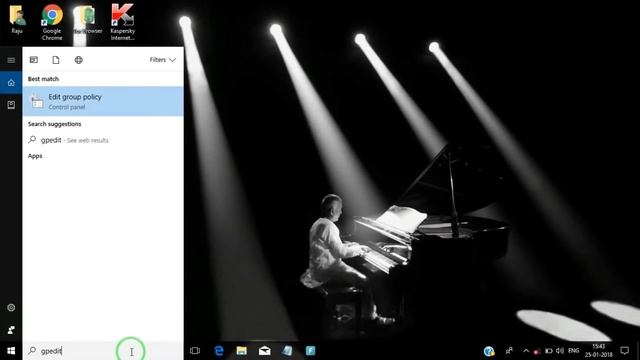Show hidden system tray icons
This screenshot has width=640, height=360.
(x=526, y=351)
